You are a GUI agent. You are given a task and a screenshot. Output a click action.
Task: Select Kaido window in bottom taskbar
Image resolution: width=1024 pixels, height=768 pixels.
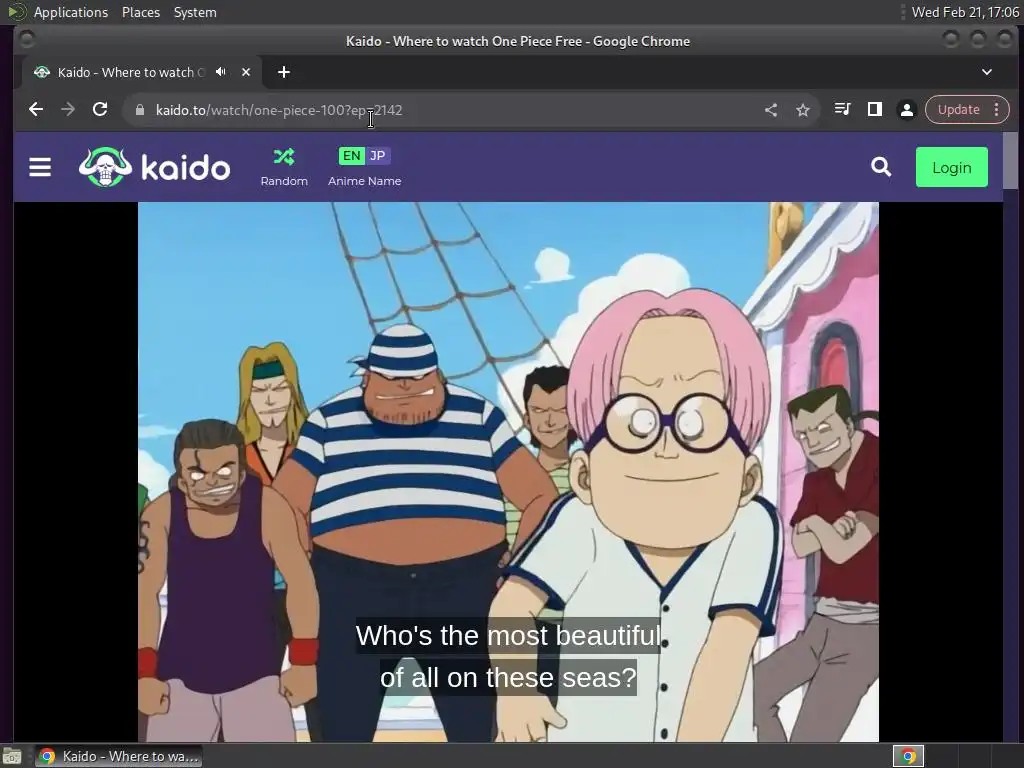[x=118, y=756]
